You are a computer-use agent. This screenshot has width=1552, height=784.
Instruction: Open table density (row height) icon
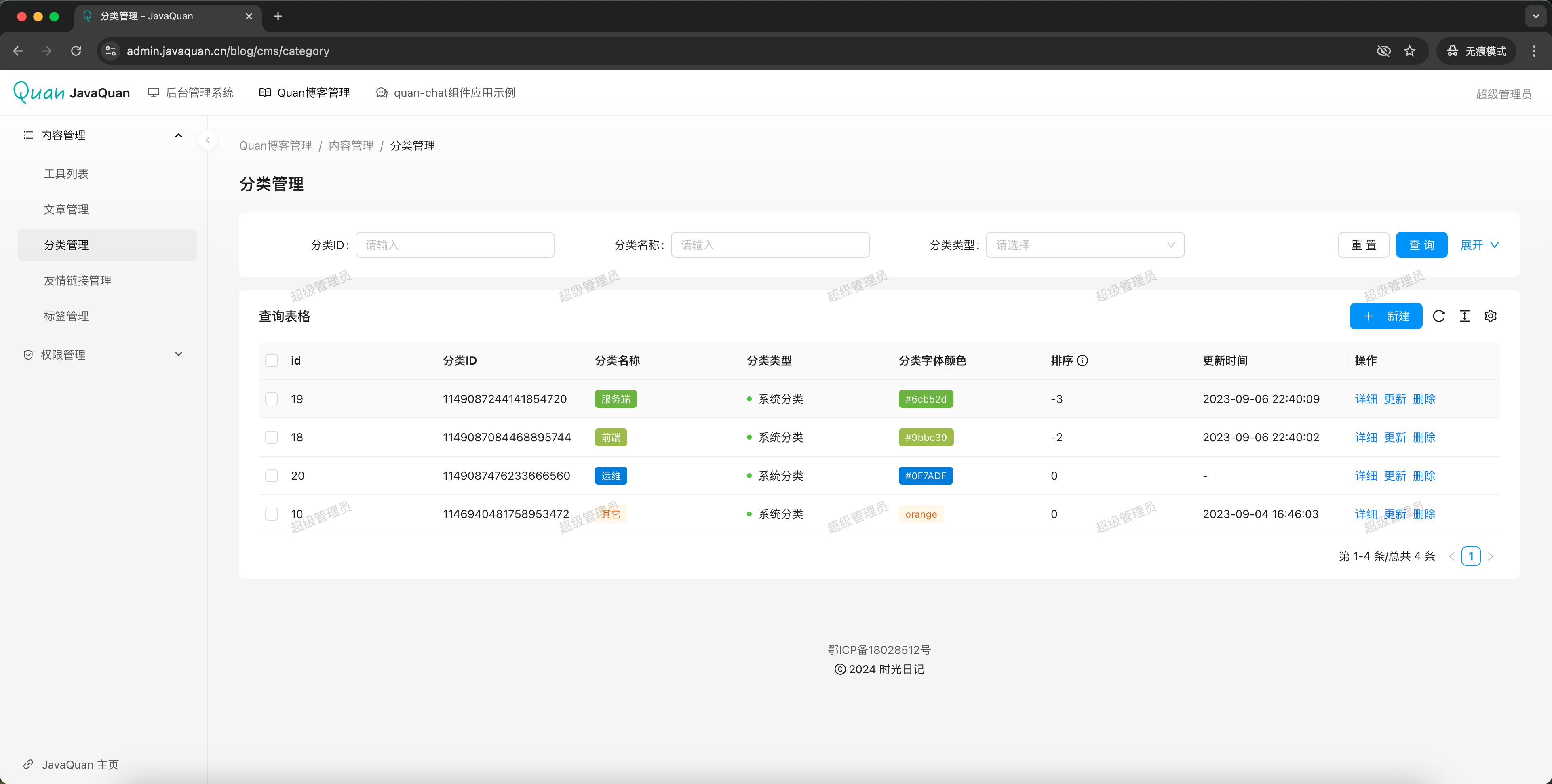[x=1465, y=316]
